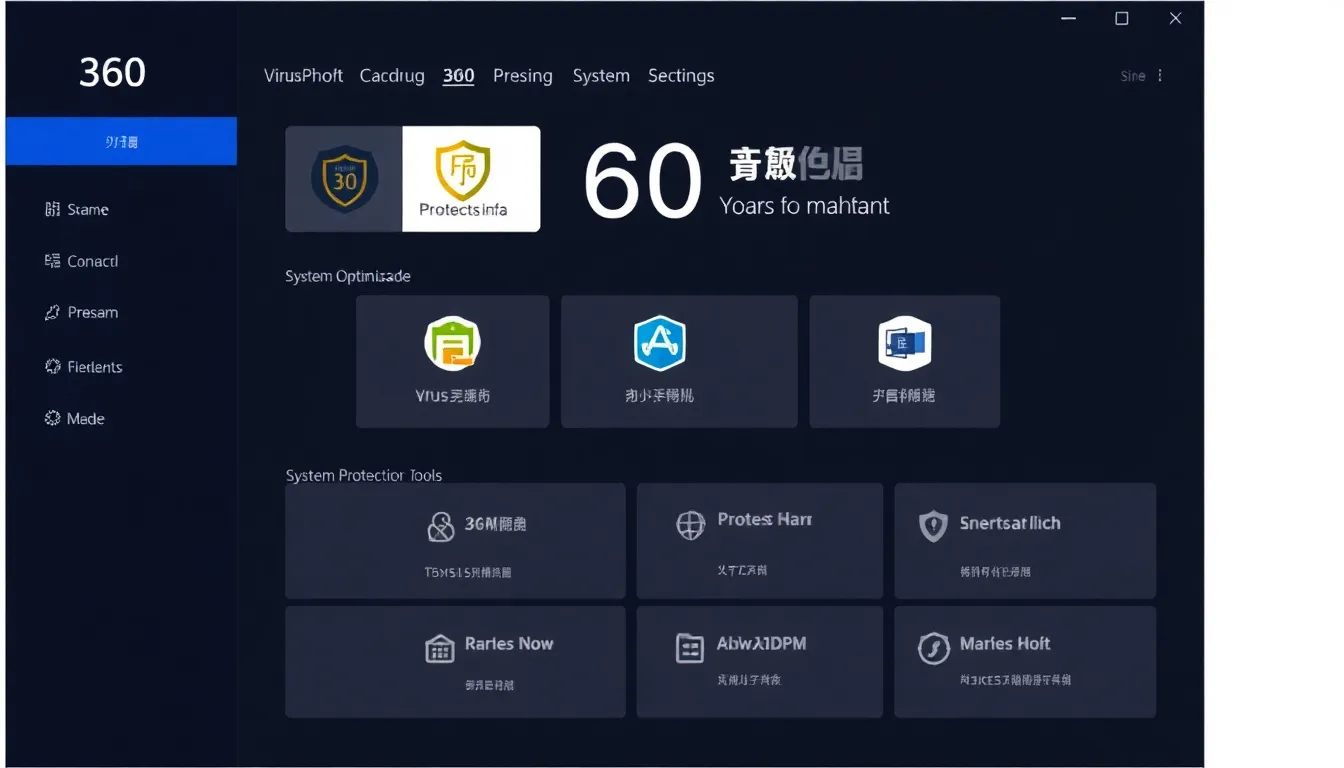The width and height of the screenshot is (1344, 768).
Task: Open the Snertsatllich tool card
Action: 1025,541
